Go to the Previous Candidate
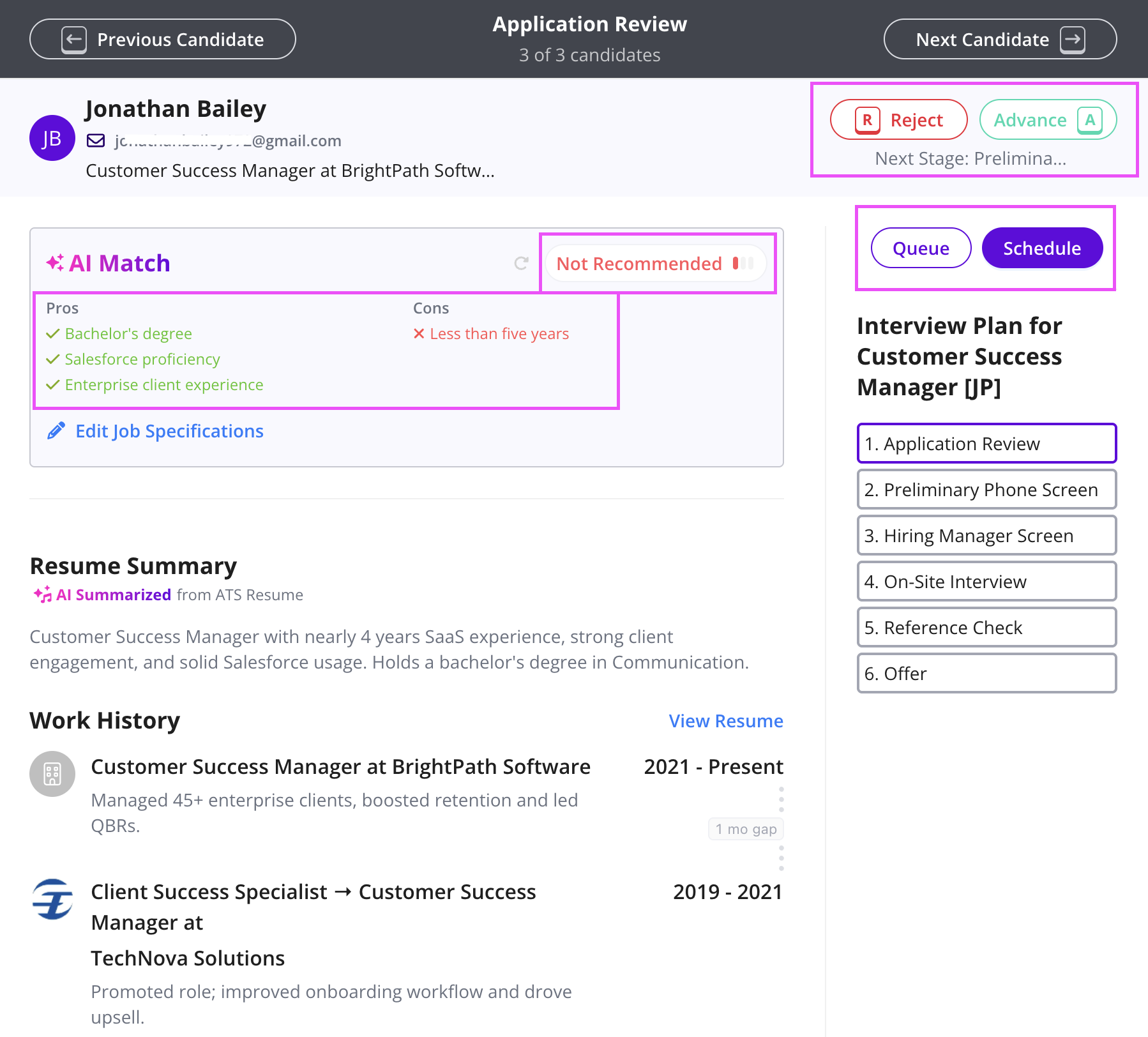This screenshot has height=1037, width=1148. tap(163, 40)
